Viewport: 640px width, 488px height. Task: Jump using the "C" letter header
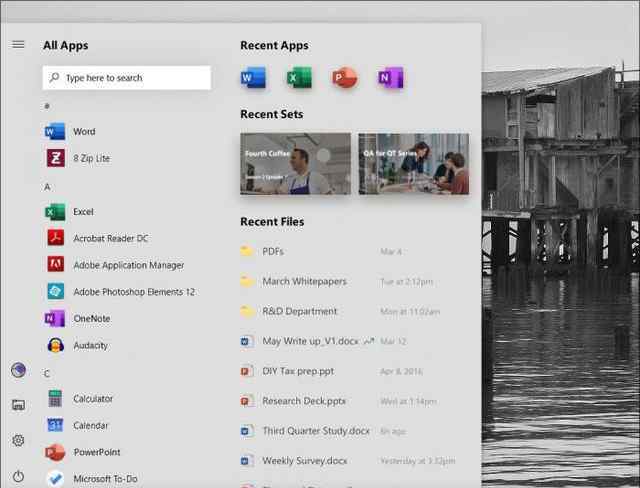coord(47,373)
